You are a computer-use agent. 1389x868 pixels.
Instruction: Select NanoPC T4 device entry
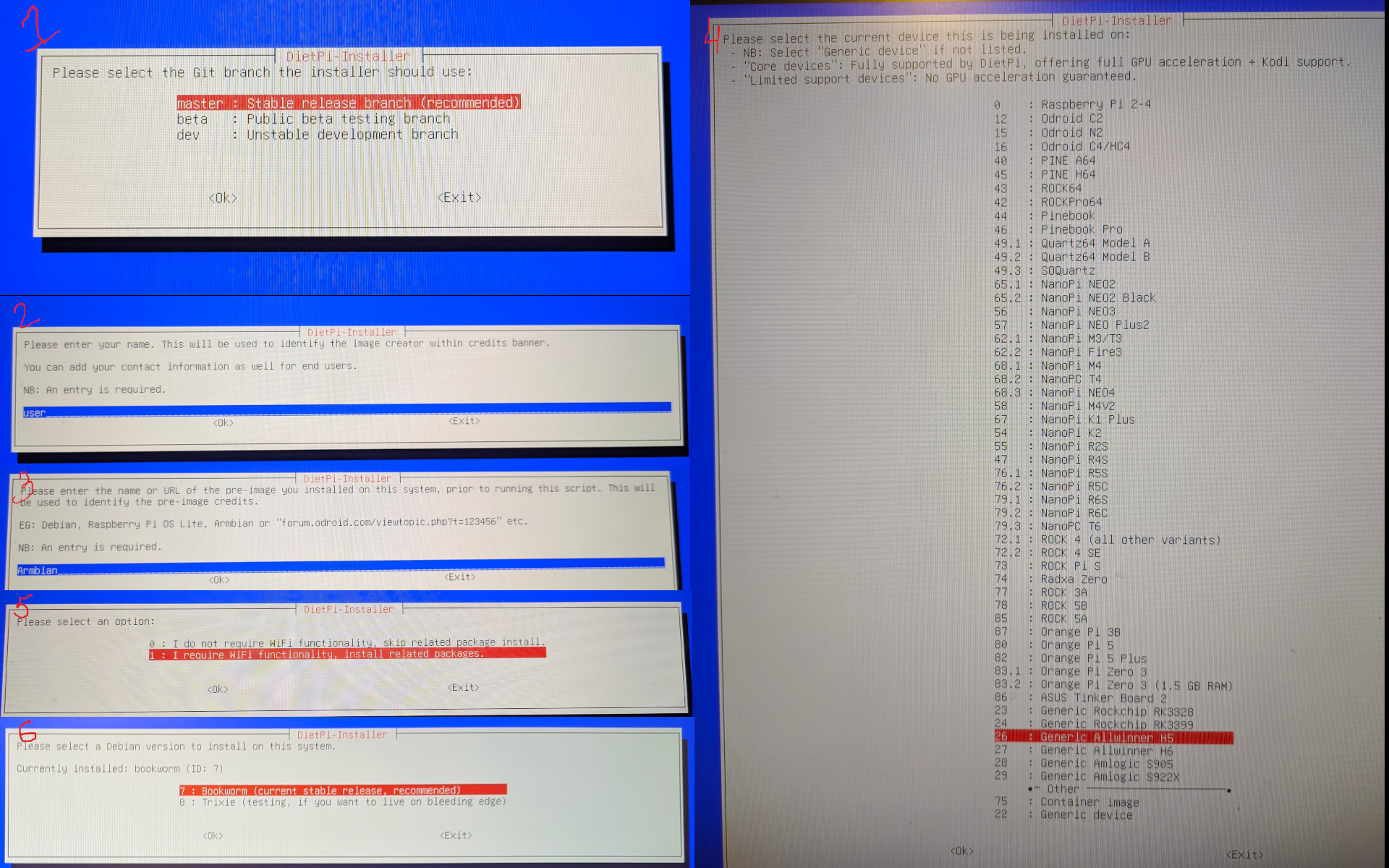click(x=1048, y=379)
